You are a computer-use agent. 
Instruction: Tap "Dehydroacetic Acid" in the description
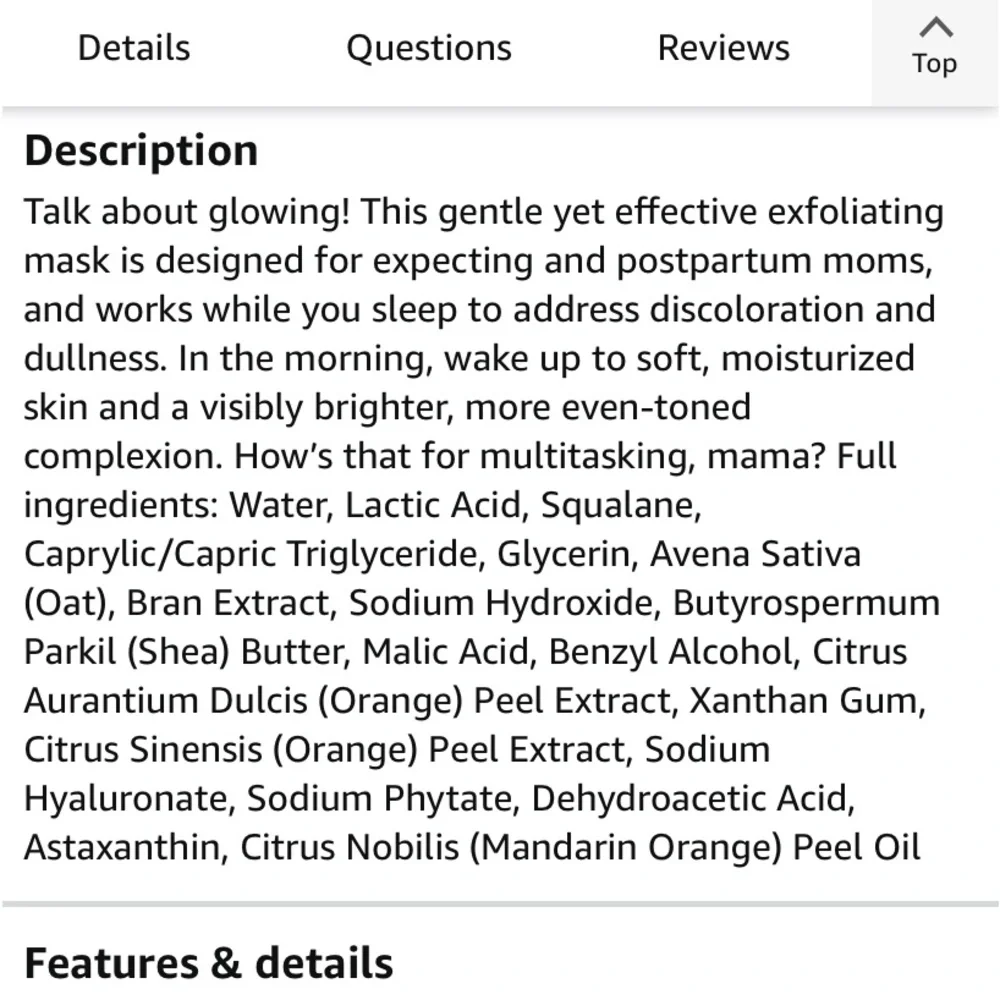(692, 798)
